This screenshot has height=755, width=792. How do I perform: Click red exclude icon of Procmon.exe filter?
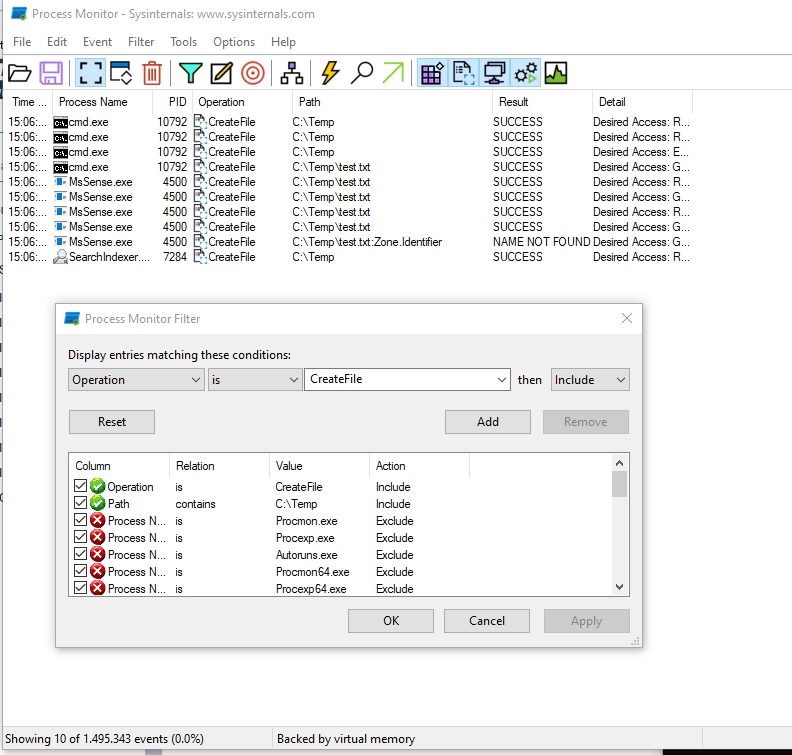coord(97,520)
